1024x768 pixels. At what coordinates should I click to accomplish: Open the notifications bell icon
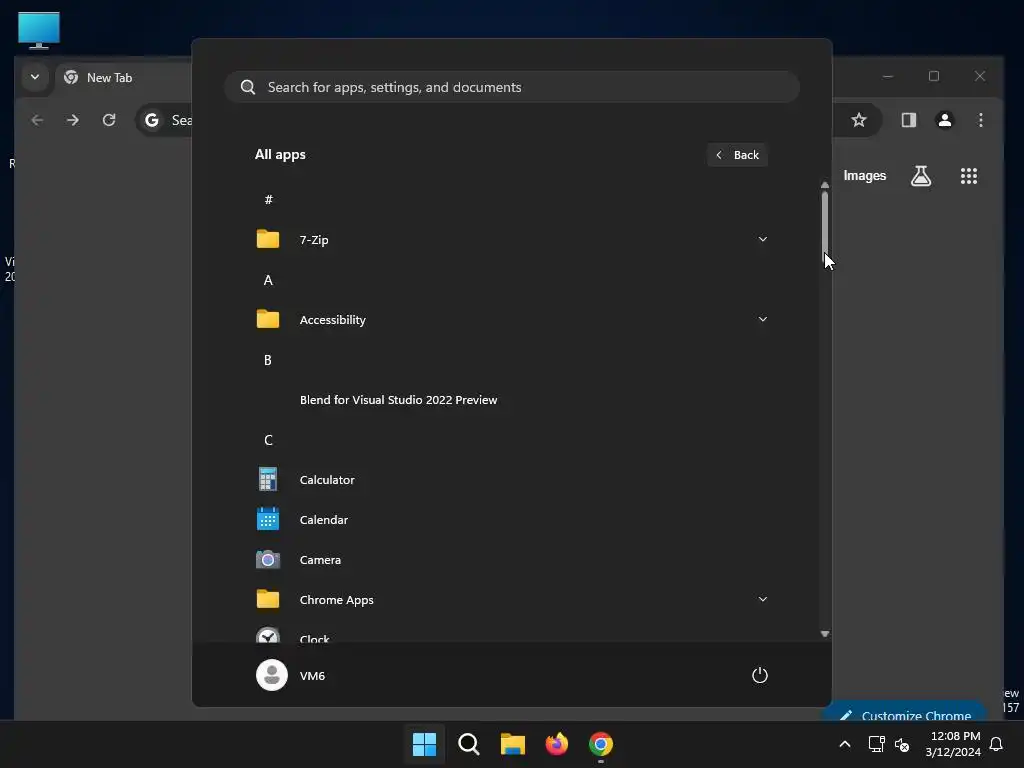pyautogui.click(x=997, y=744)
